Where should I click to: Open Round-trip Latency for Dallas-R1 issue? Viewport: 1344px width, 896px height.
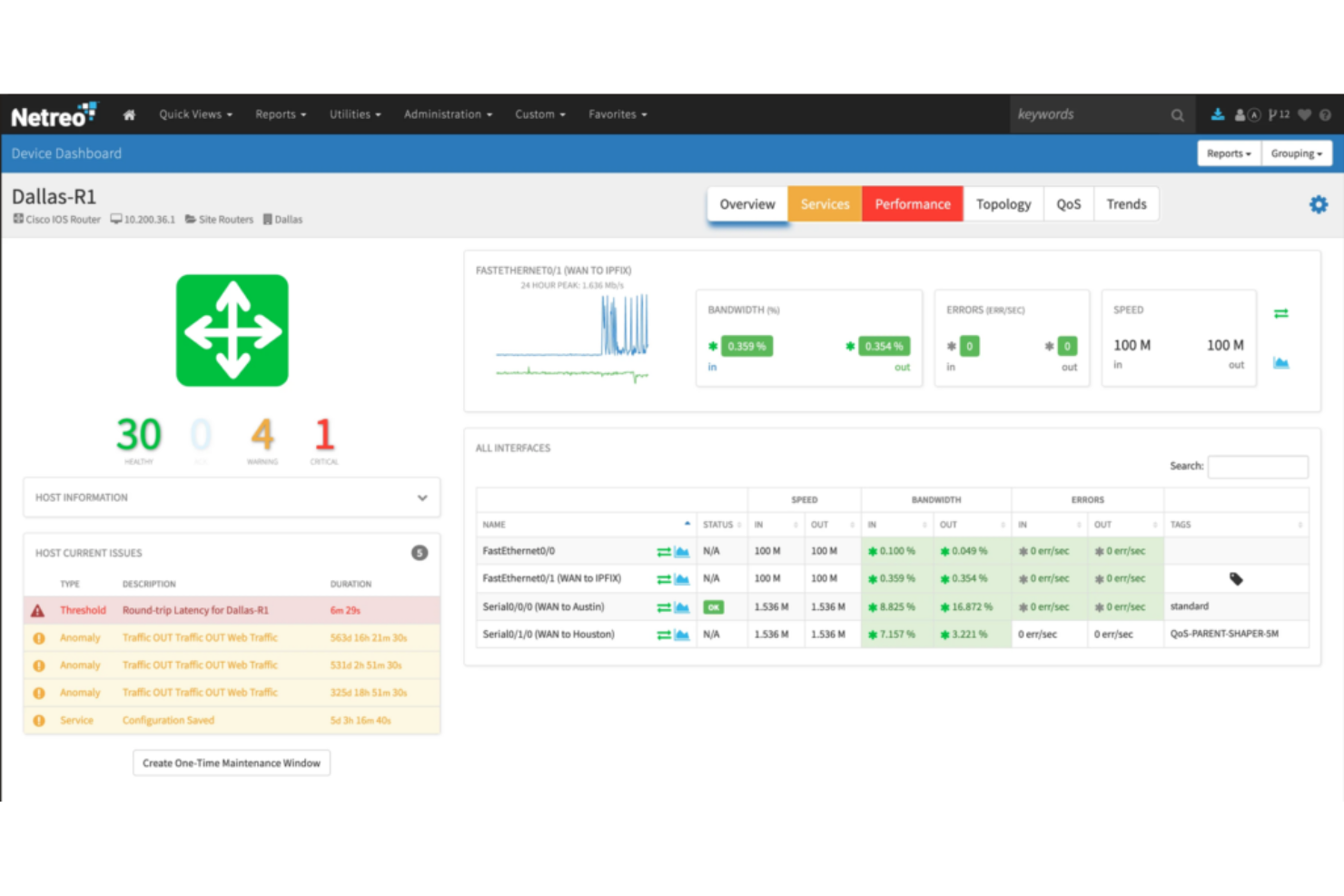195,611
